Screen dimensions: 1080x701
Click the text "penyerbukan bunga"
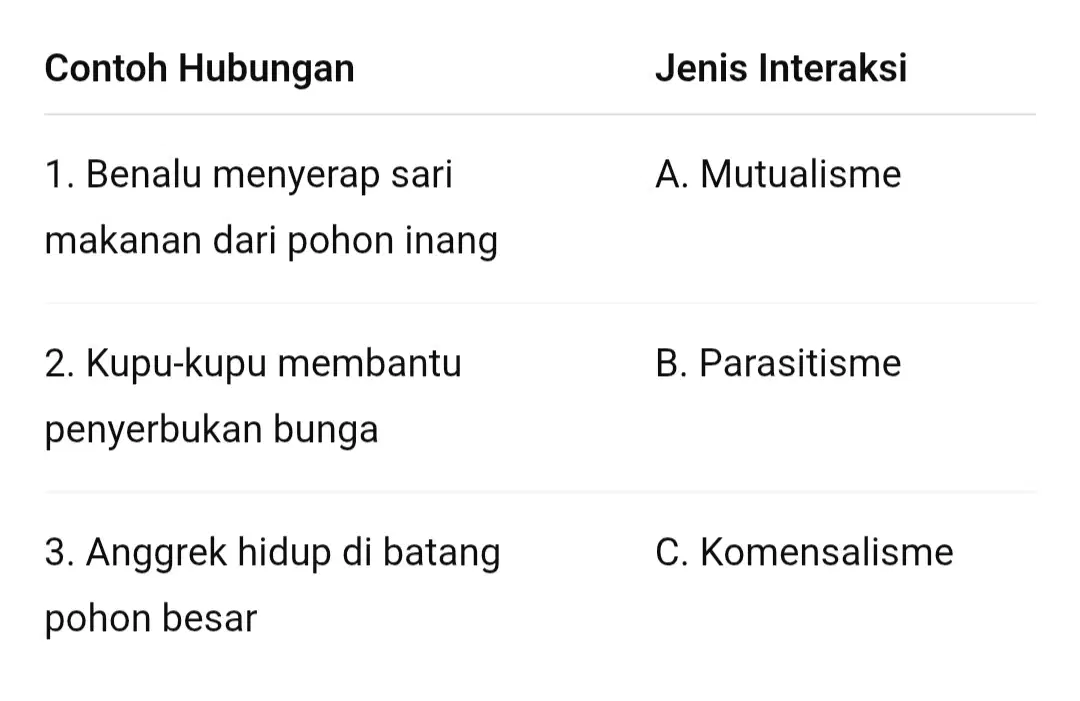point(211,431)
